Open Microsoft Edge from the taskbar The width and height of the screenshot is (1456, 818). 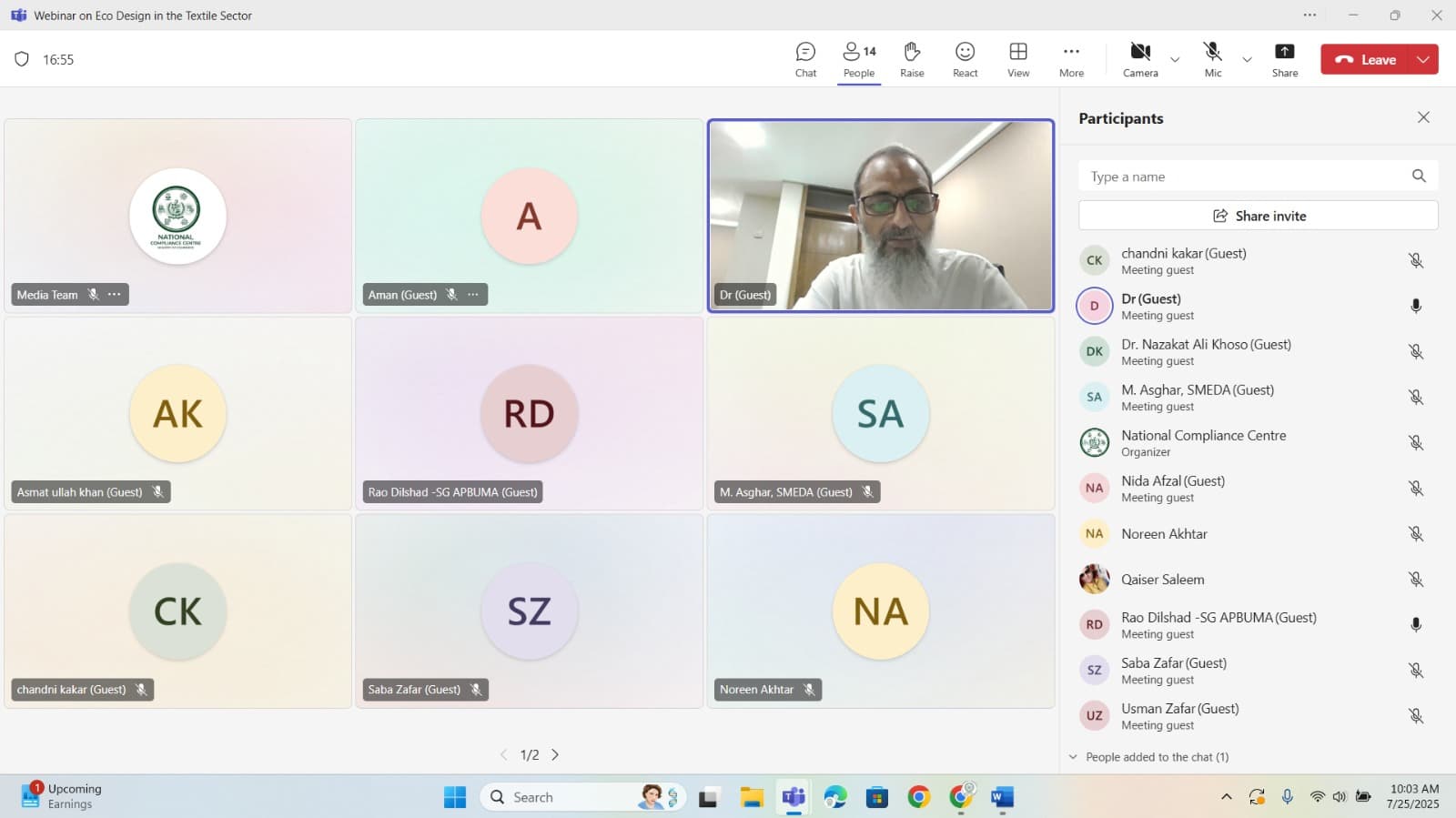pyautogui.click(x=835, y=797)
